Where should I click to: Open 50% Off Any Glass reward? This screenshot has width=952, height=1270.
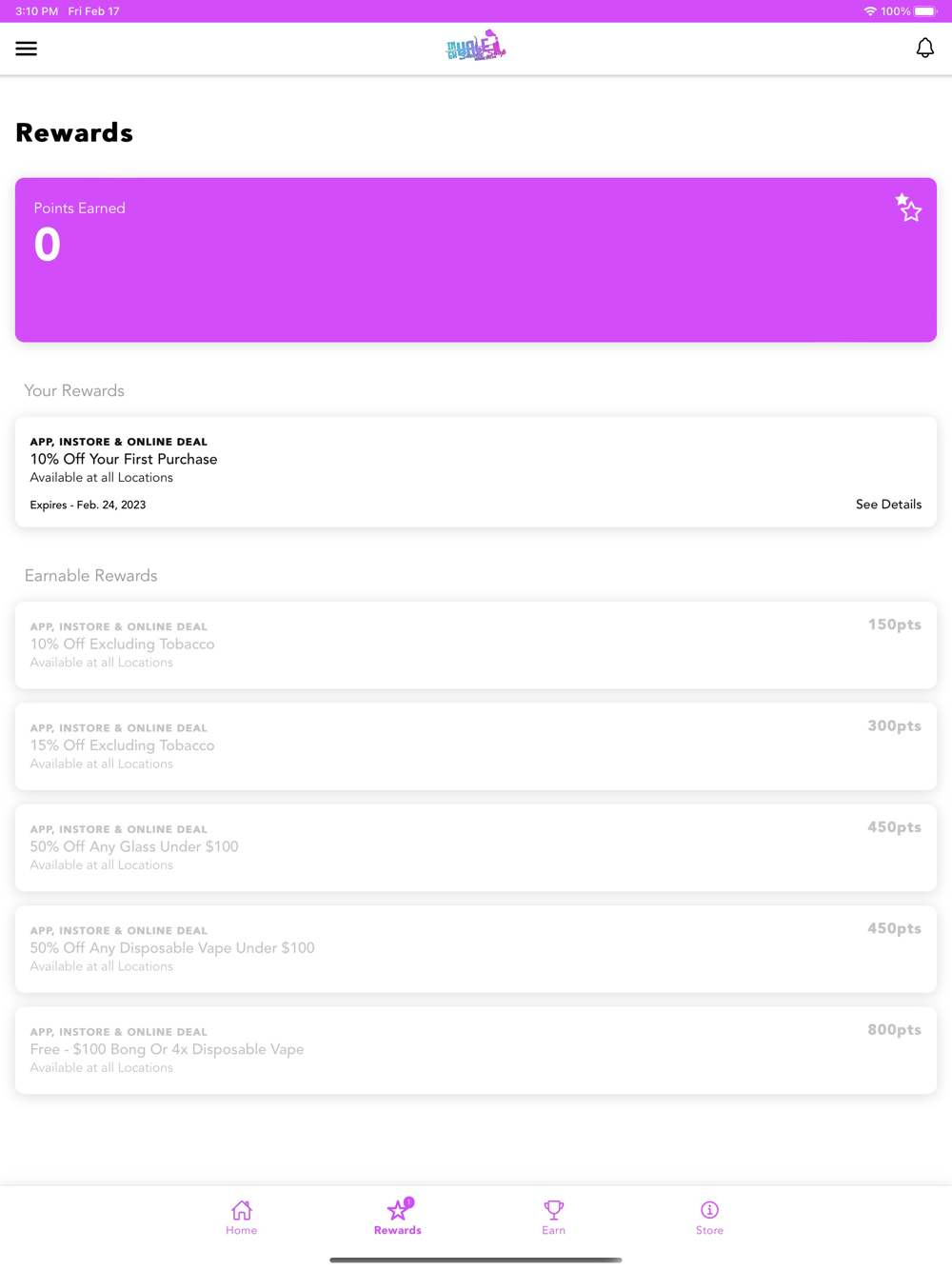tap(476, 847)
